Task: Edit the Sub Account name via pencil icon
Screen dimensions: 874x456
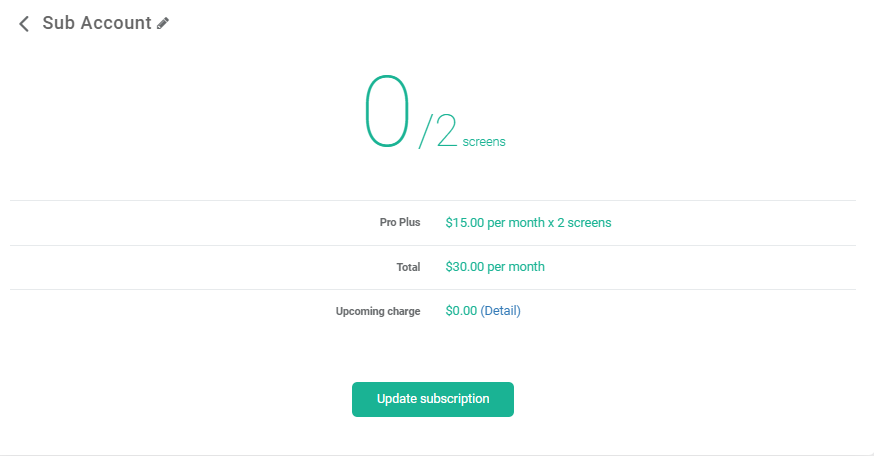Action: coord(163,23)
